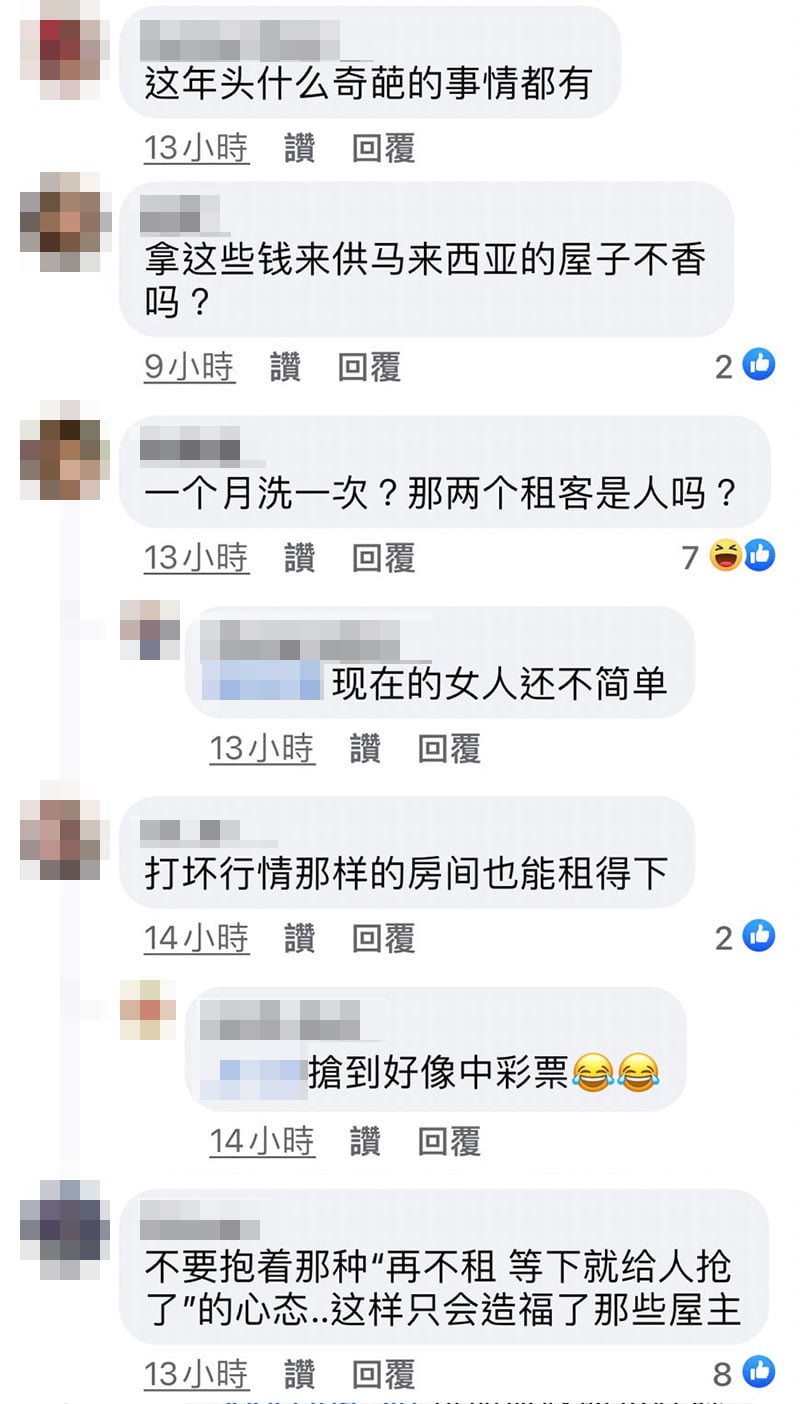Open the 9小時 timestamp link
Image resolution: width=800 pixels, height=1404 pixels.
190,367
